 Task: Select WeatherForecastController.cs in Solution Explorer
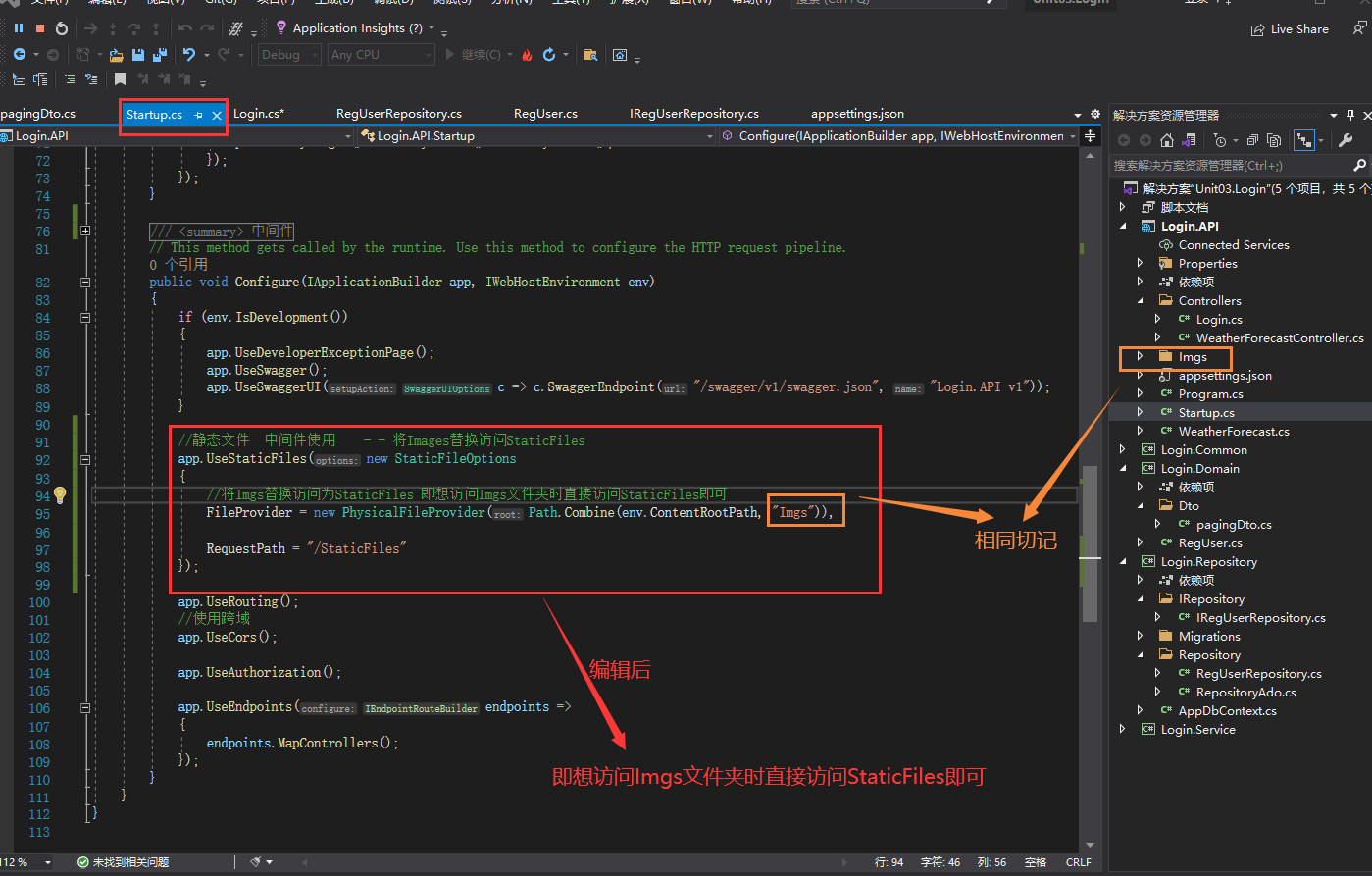pyautogui.click(x=1280, y=338)
